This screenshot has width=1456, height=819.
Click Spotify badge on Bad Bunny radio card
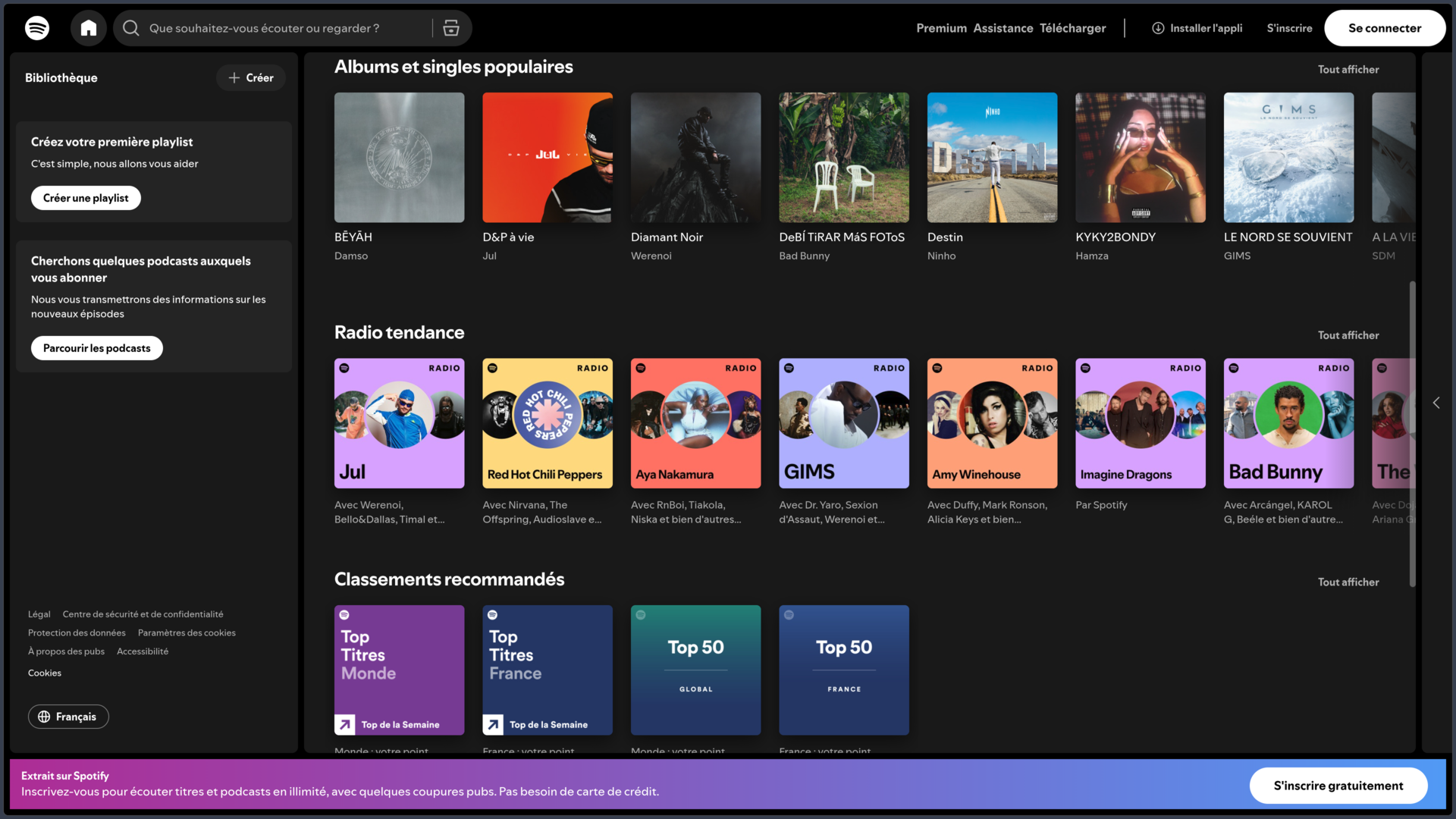click(x=1234, y=368)
